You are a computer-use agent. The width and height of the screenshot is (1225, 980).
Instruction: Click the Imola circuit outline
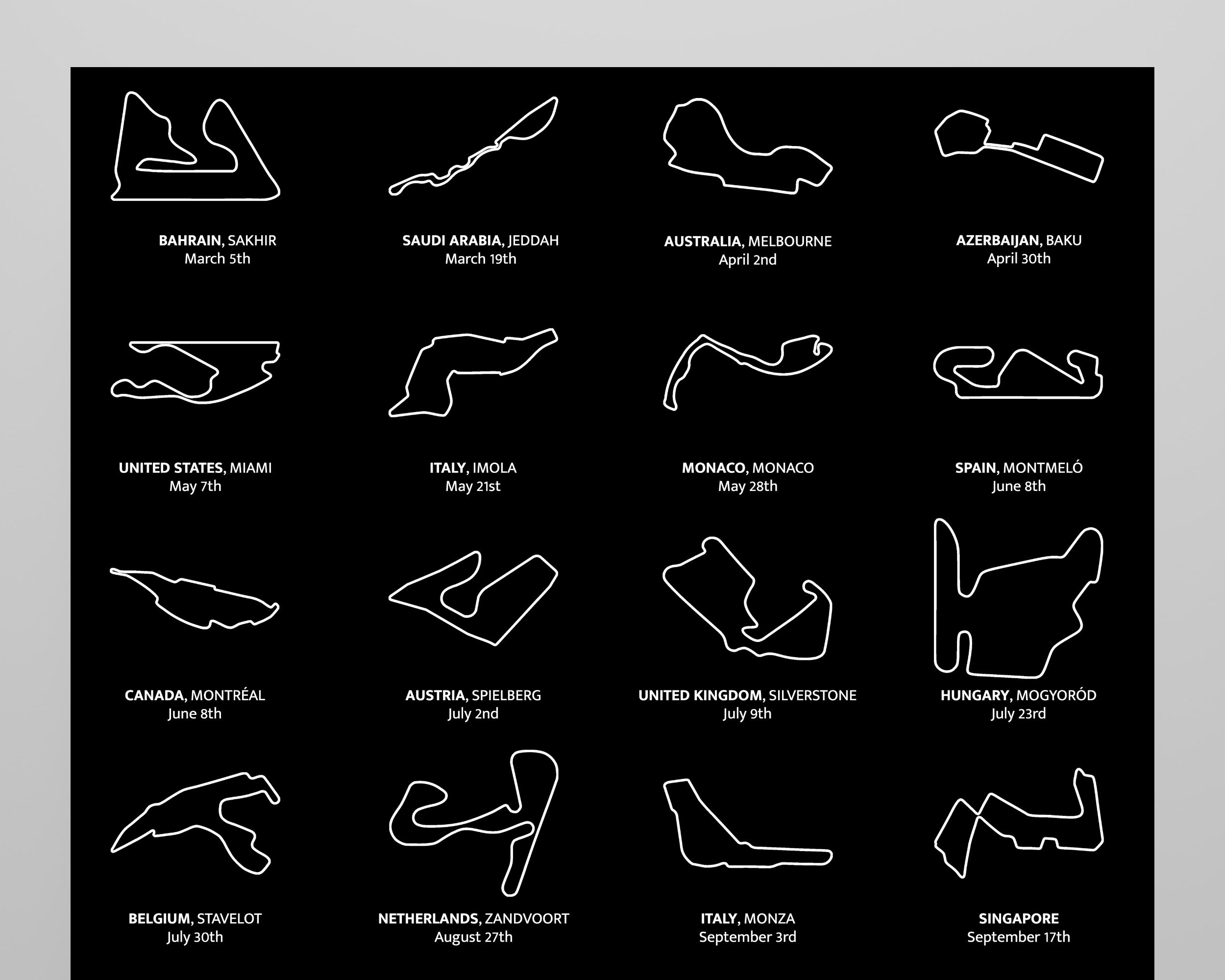coord(473,373)
